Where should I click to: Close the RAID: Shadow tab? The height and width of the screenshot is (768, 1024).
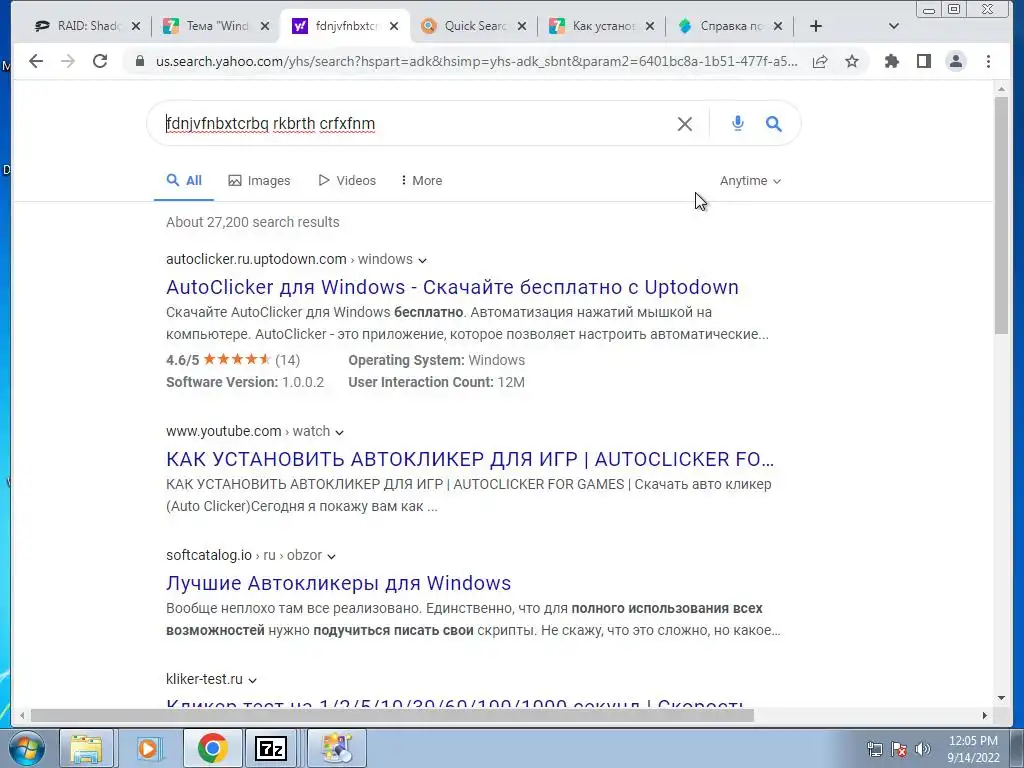[136, 26]
